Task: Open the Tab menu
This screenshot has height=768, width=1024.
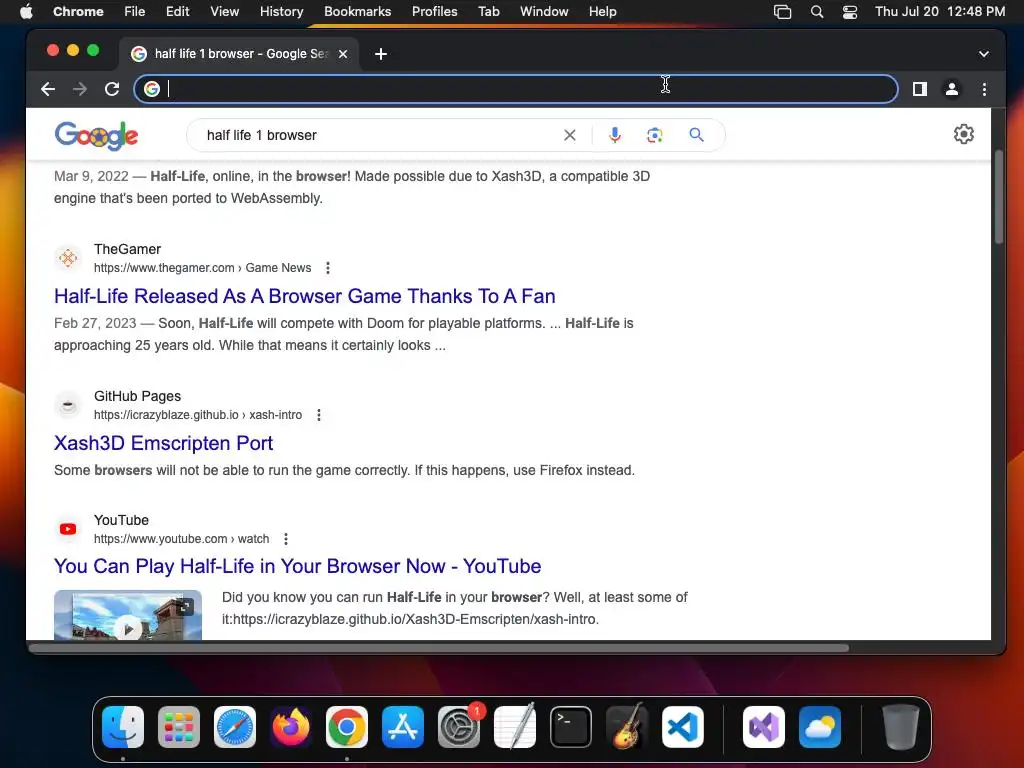Action: click(488, 12)
